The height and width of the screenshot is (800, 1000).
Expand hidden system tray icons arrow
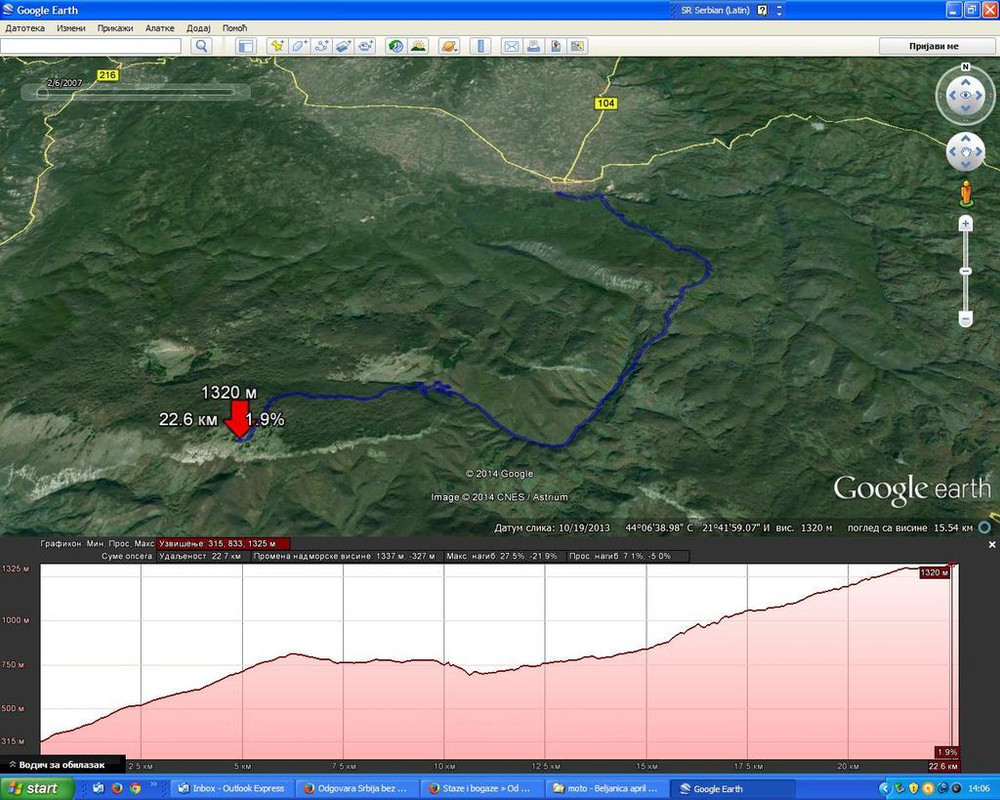(884, 789)
